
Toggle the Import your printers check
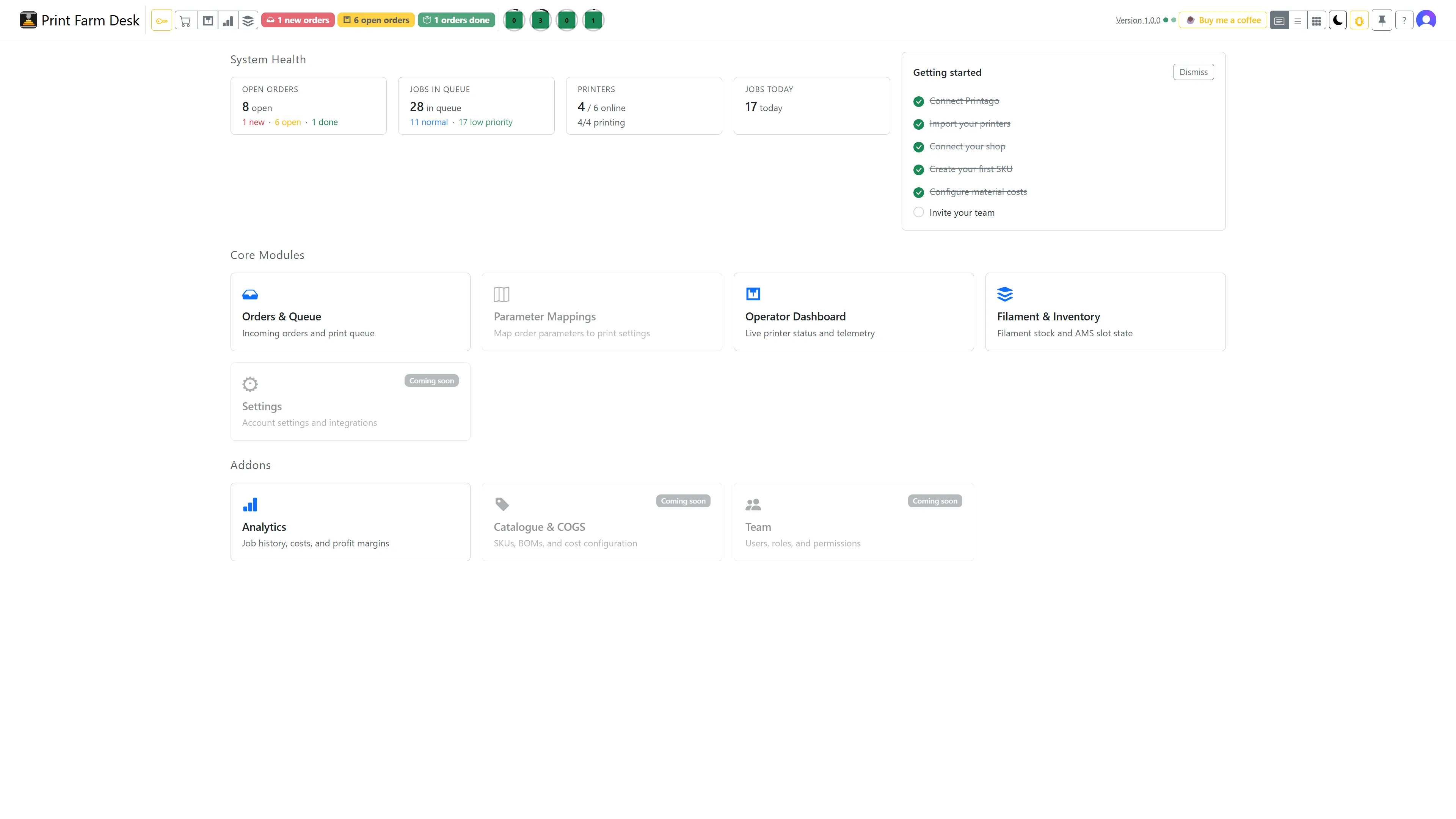pos(918,124)
